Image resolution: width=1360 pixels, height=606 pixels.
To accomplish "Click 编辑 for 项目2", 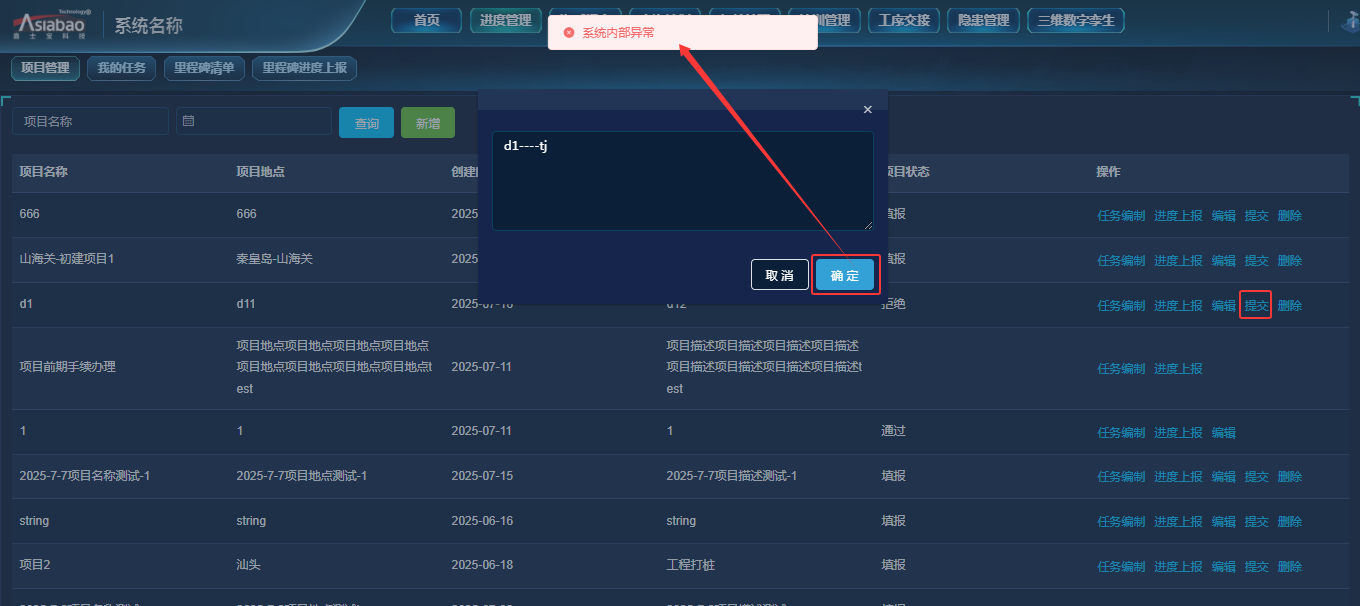I will click(1224, 567).
